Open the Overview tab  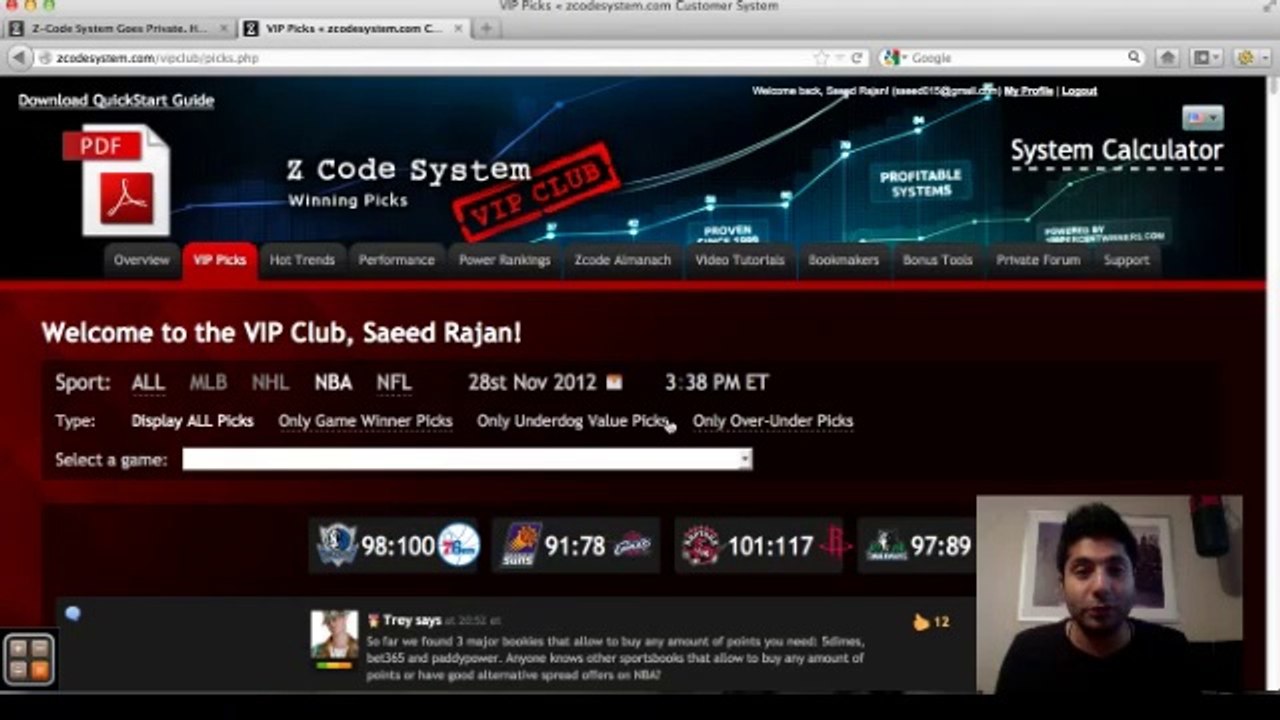(141, 260)
